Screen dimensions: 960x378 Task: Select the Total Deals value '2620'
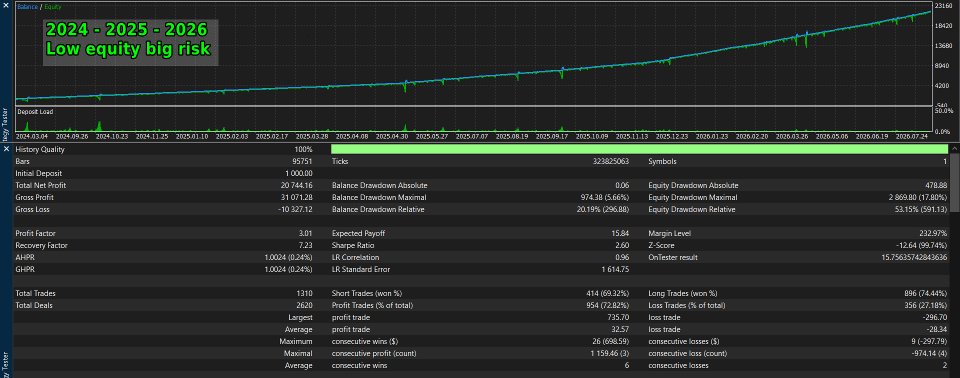click(304, 305)
